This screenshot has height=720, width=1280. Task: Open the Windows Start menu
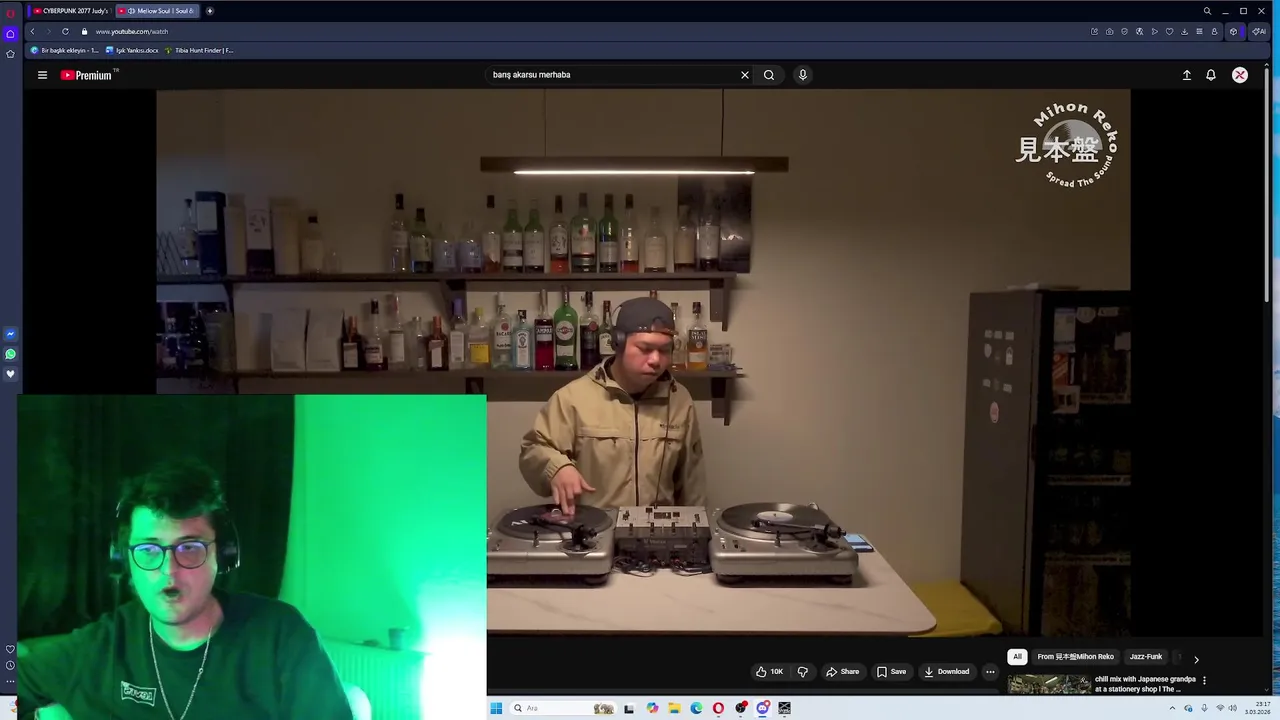(x=496, y=708)
